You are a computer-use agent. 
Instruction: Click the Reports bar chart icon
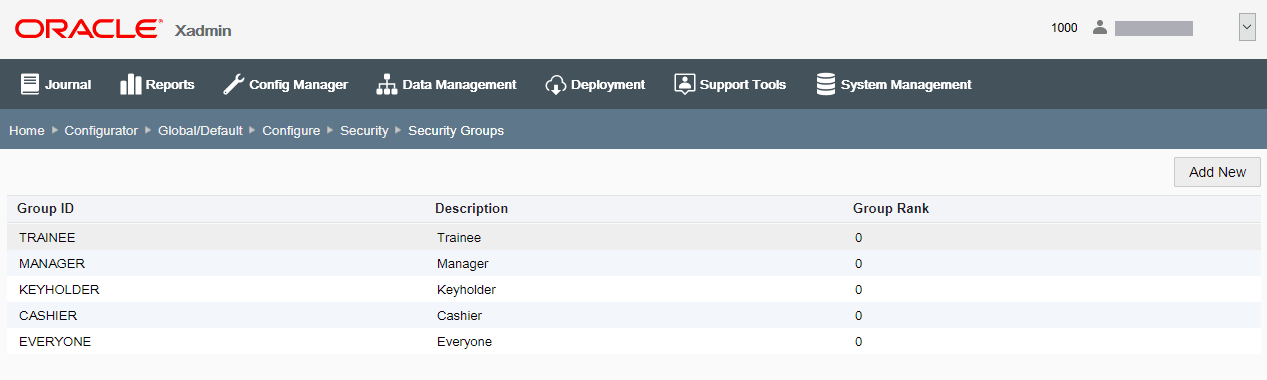coord(130,84)
